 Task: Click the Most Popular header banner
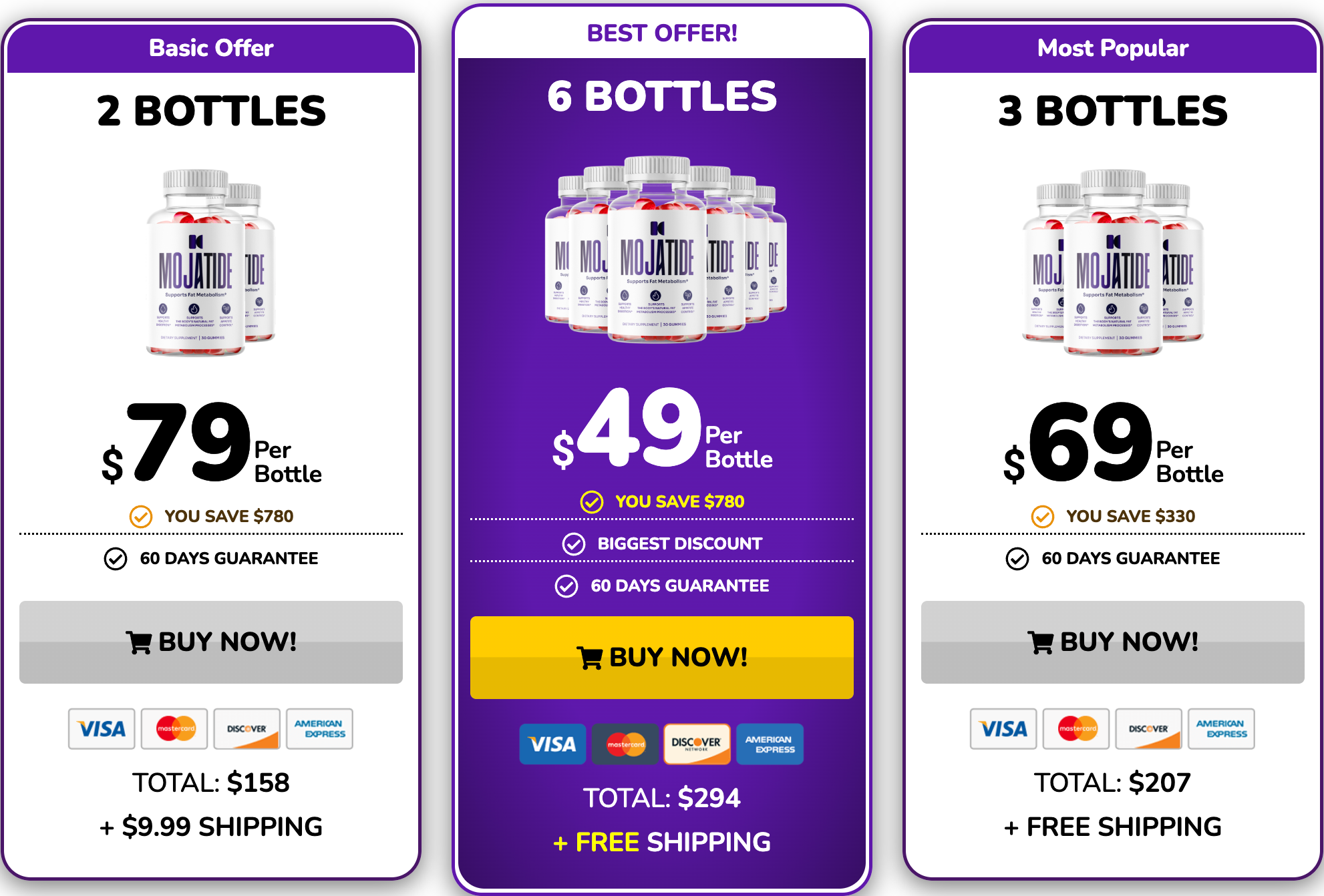[1112, 47]
